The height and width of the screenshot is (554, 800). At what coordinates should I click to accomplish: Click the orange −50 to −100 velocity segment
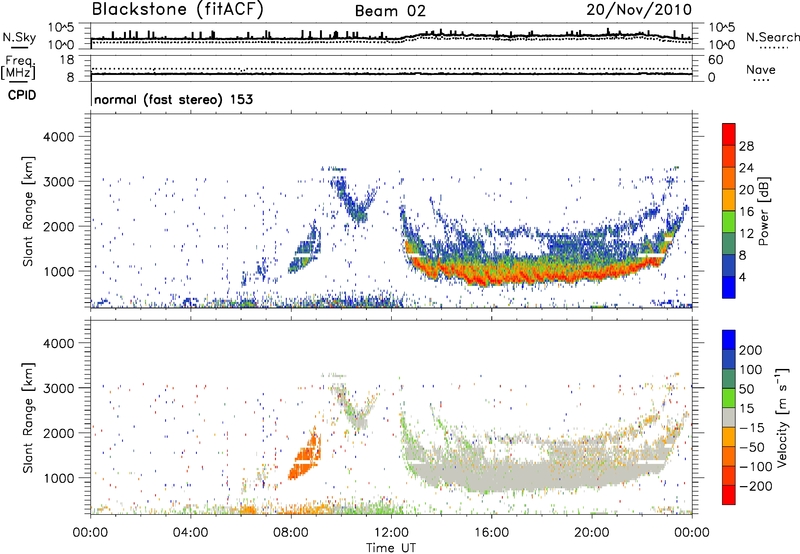[x=729, y=456]
